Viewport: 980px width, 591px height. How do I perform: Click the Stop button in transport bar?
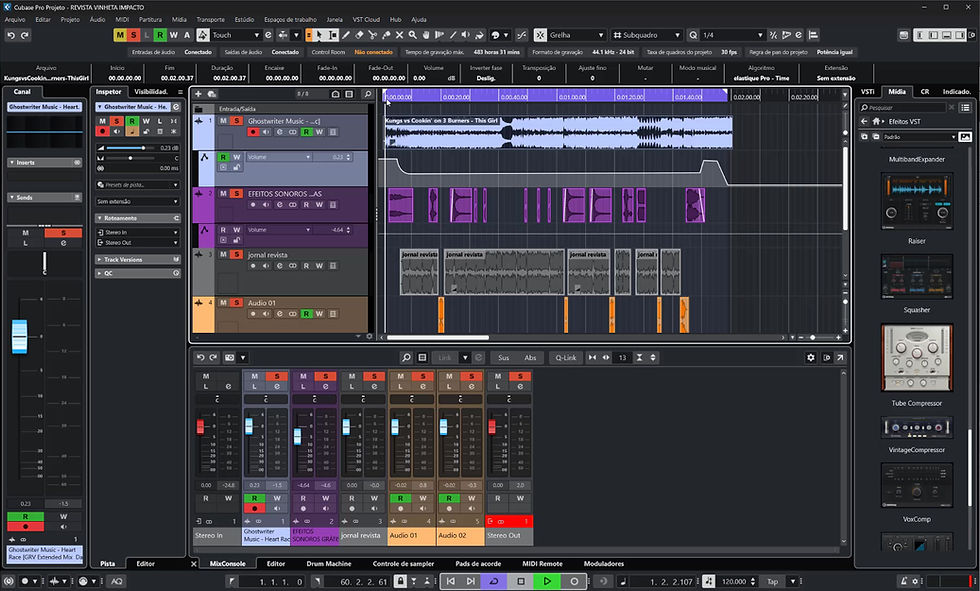(520, 581)
